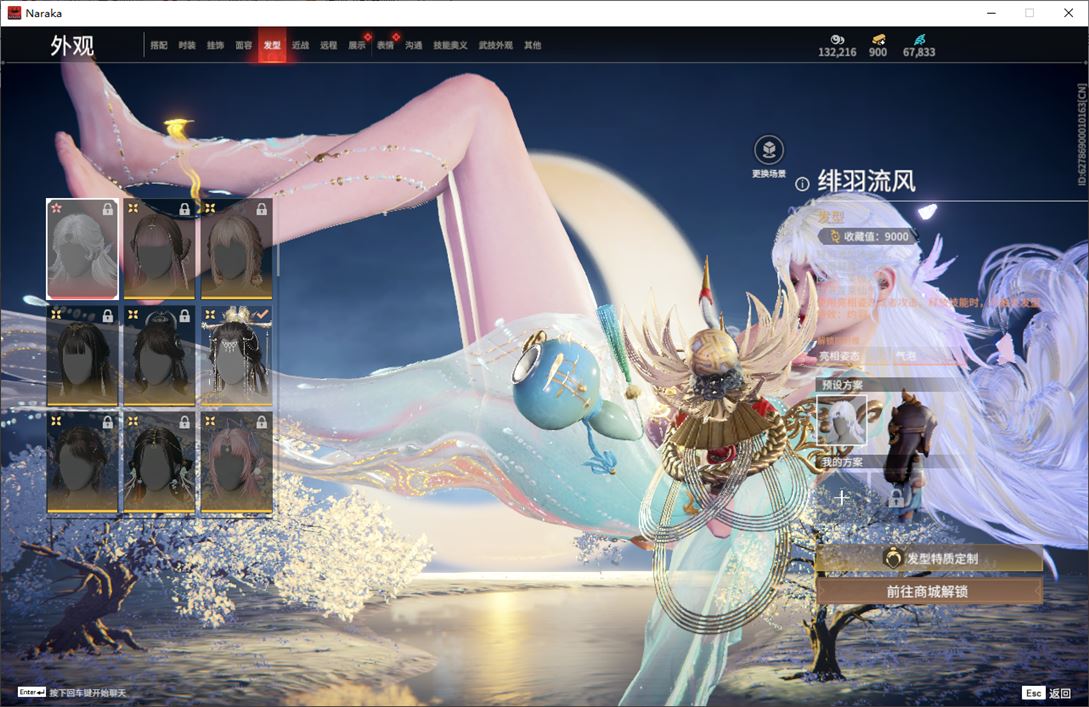Click the teal feather currency icon above 67,833
1089x707 pixels.
[x=920, y=40]
